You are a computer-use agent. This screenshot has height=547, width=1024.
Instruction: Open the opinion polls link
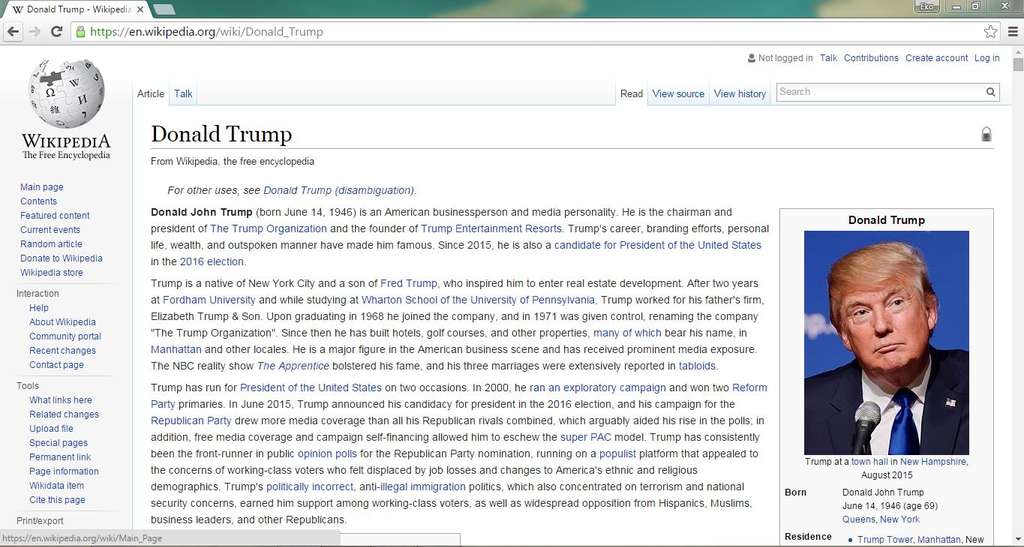(x=327, y=454)
